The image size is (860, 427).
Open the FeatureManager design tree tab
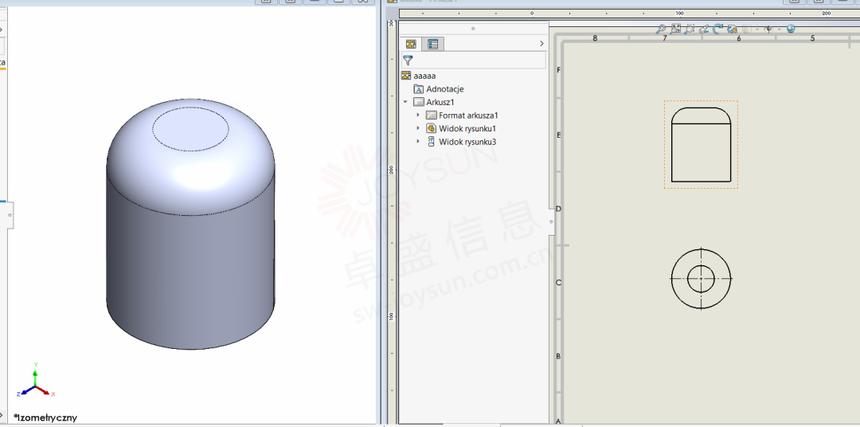(410, 44)
